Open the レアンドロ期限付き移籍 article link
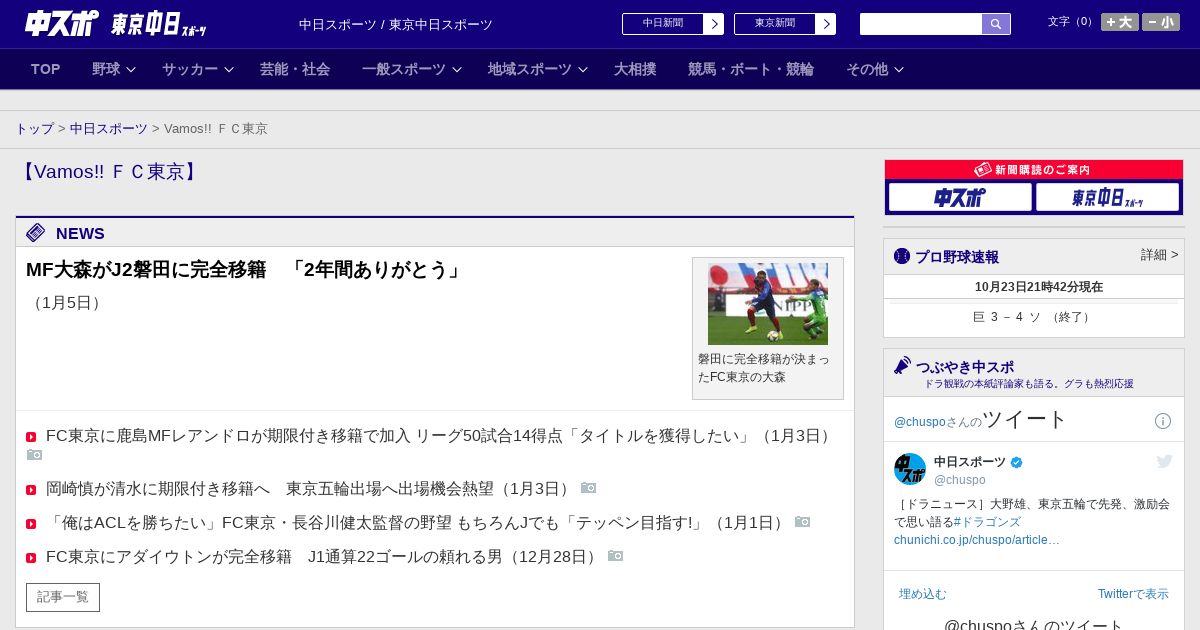1200x630 pixels. tap(440, 436)
